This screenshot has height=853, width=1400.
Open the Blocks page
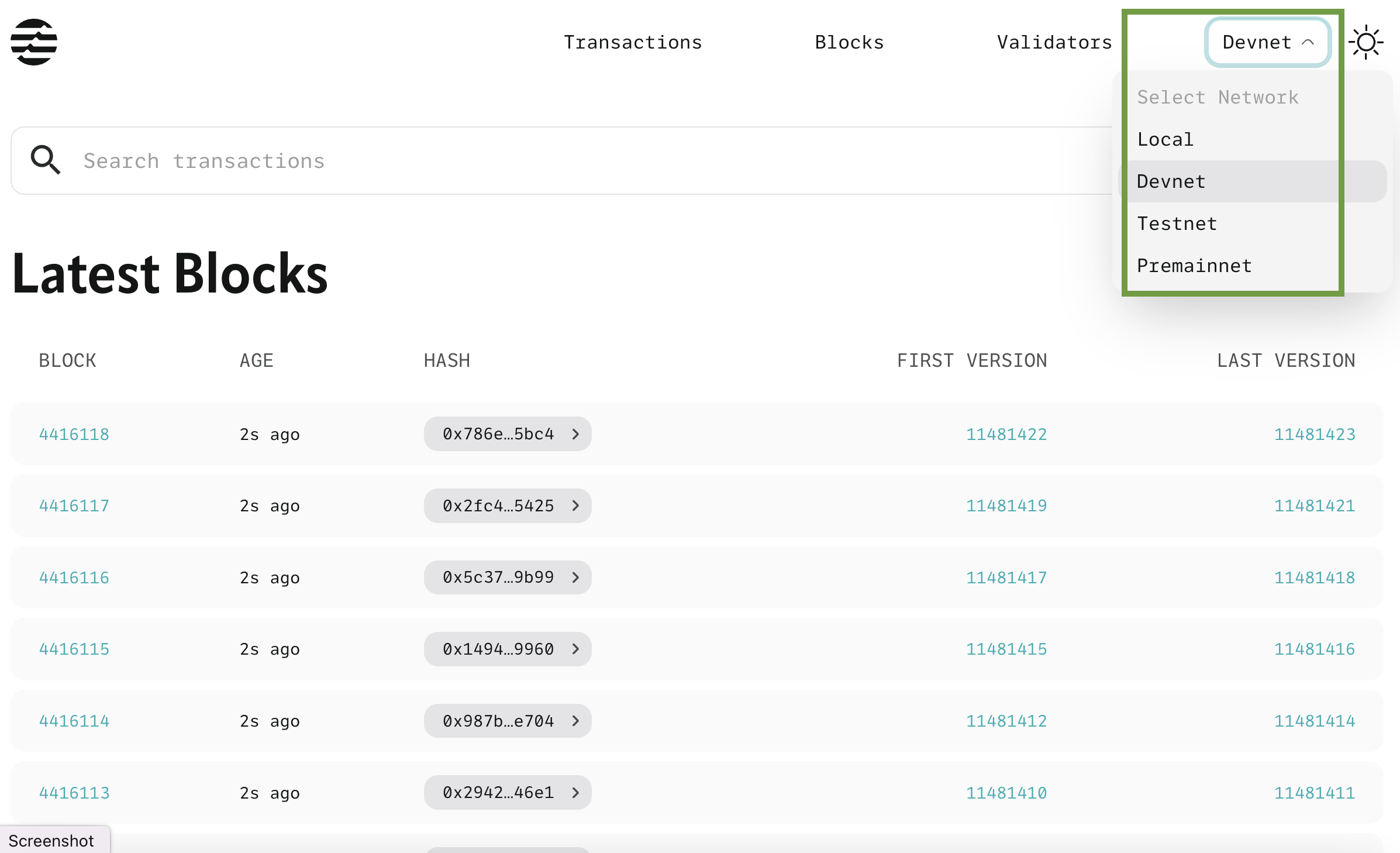(x=849, y=42)
